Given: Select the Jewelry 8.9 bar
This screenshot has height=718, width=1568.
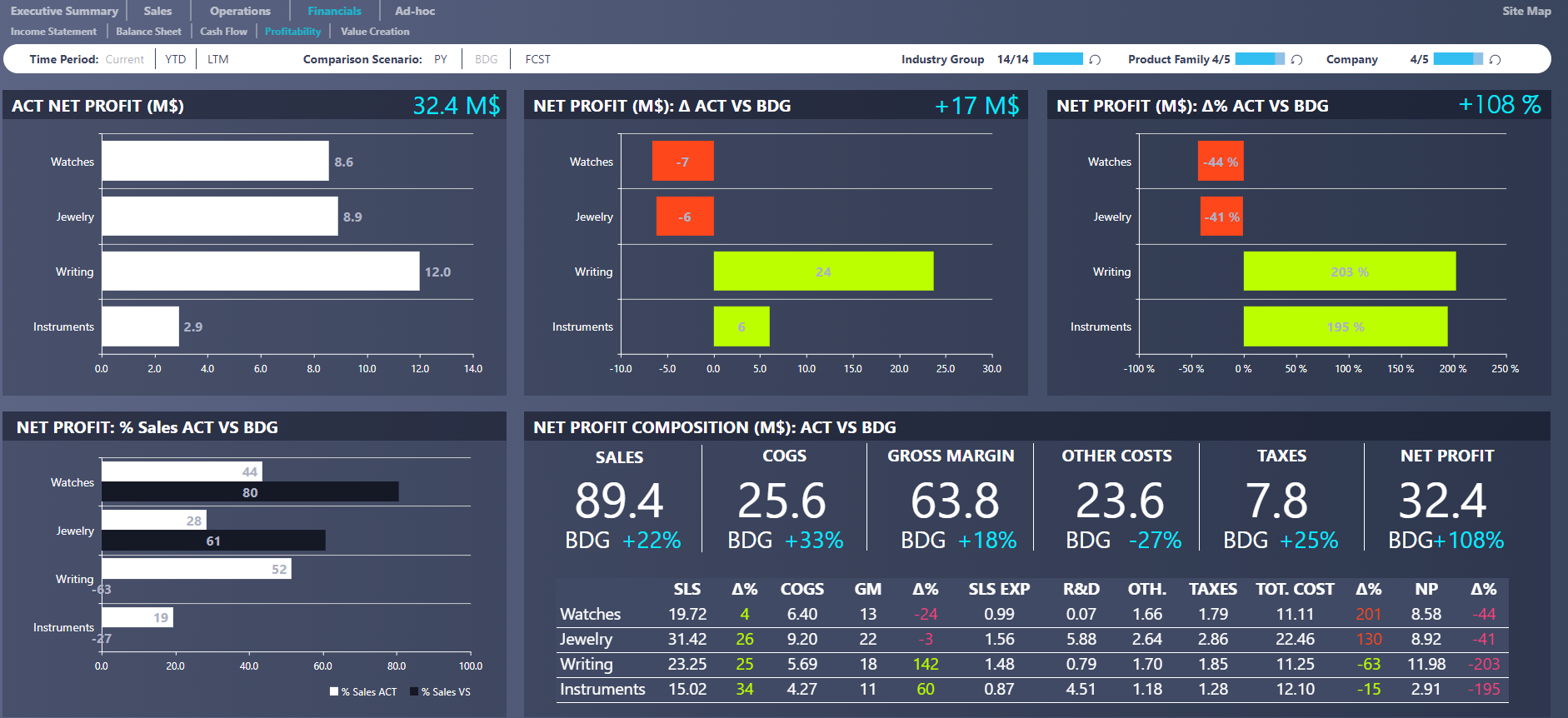Looking at the screenshot, I should click(x=220, y=216).
